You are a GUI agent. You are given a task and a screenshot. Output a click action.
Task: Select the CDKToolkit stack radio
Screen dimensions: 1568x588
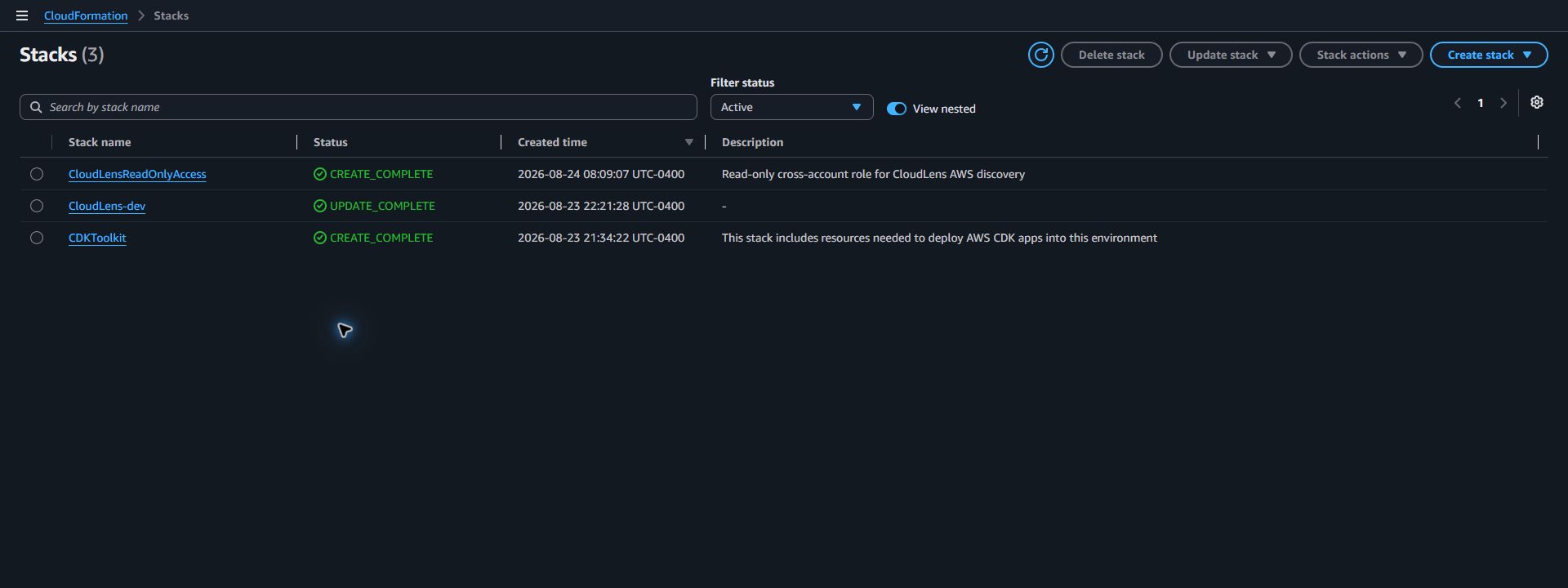(37, 238)
